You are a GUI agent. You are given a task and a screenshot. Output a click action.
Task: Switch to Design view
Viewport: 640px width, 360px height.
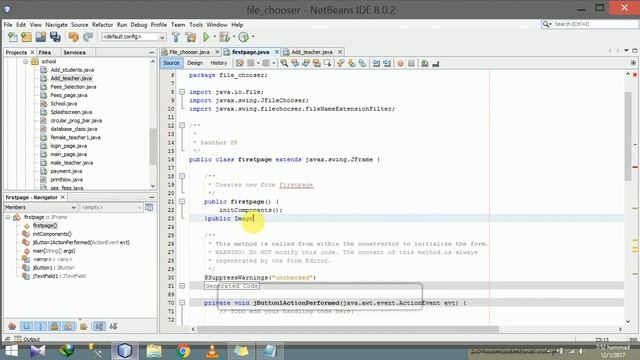click(x=195, y=63)
